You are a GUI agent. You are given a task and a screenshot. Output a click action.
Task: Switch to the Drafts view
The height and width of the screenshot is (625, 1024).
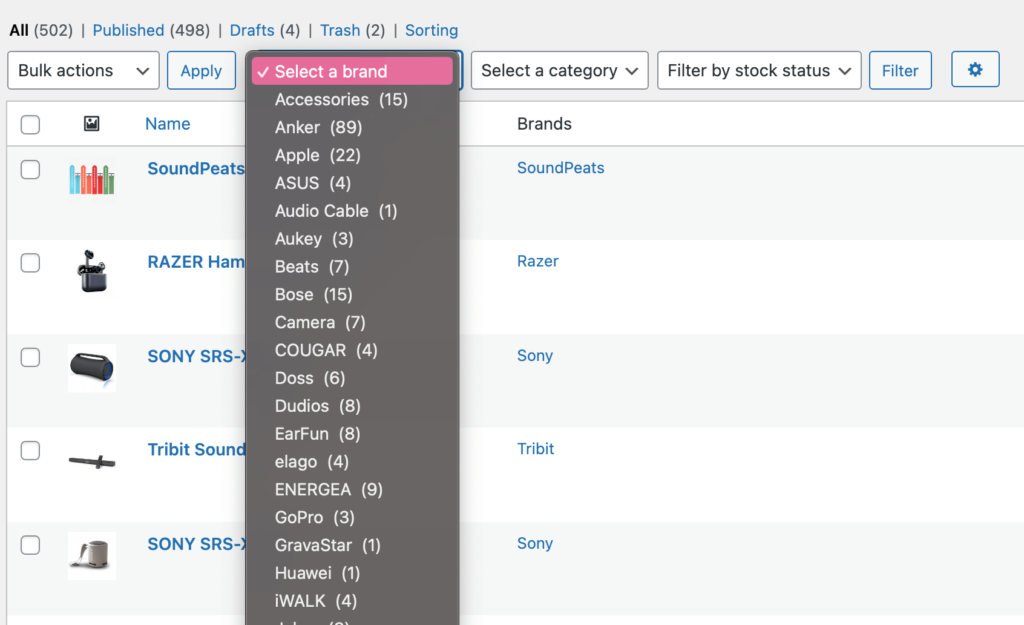[x=256, y=30]
